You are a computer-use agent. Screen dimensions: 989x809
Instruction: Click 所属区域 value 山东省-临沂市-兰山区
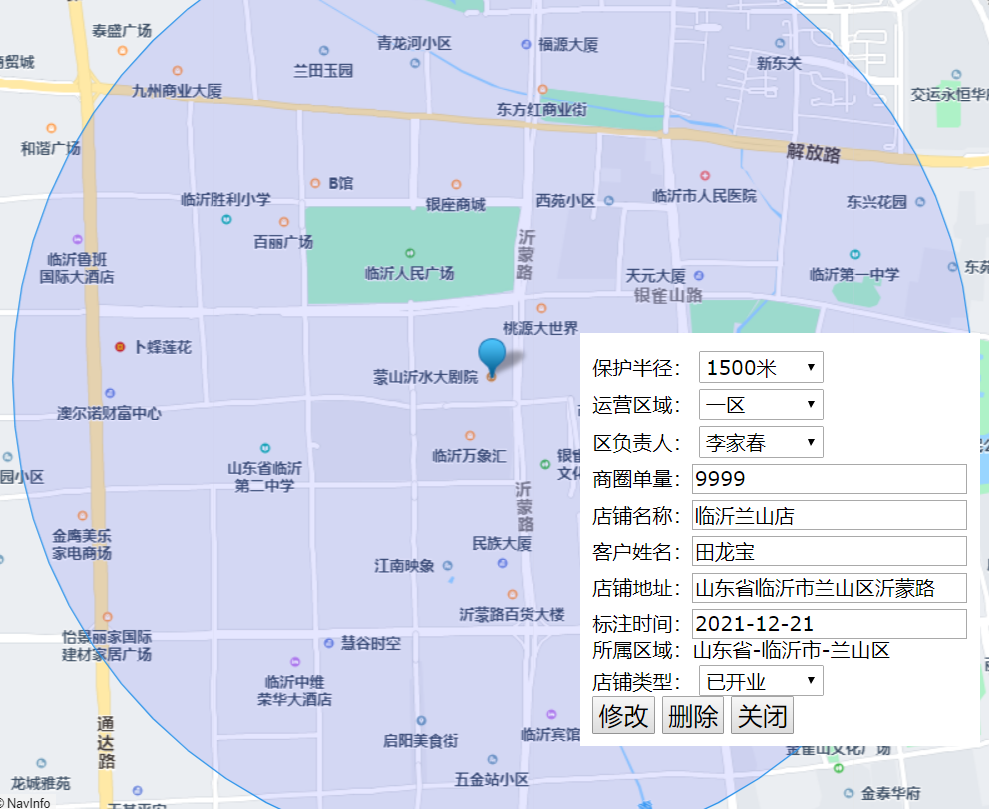[792, 650]
